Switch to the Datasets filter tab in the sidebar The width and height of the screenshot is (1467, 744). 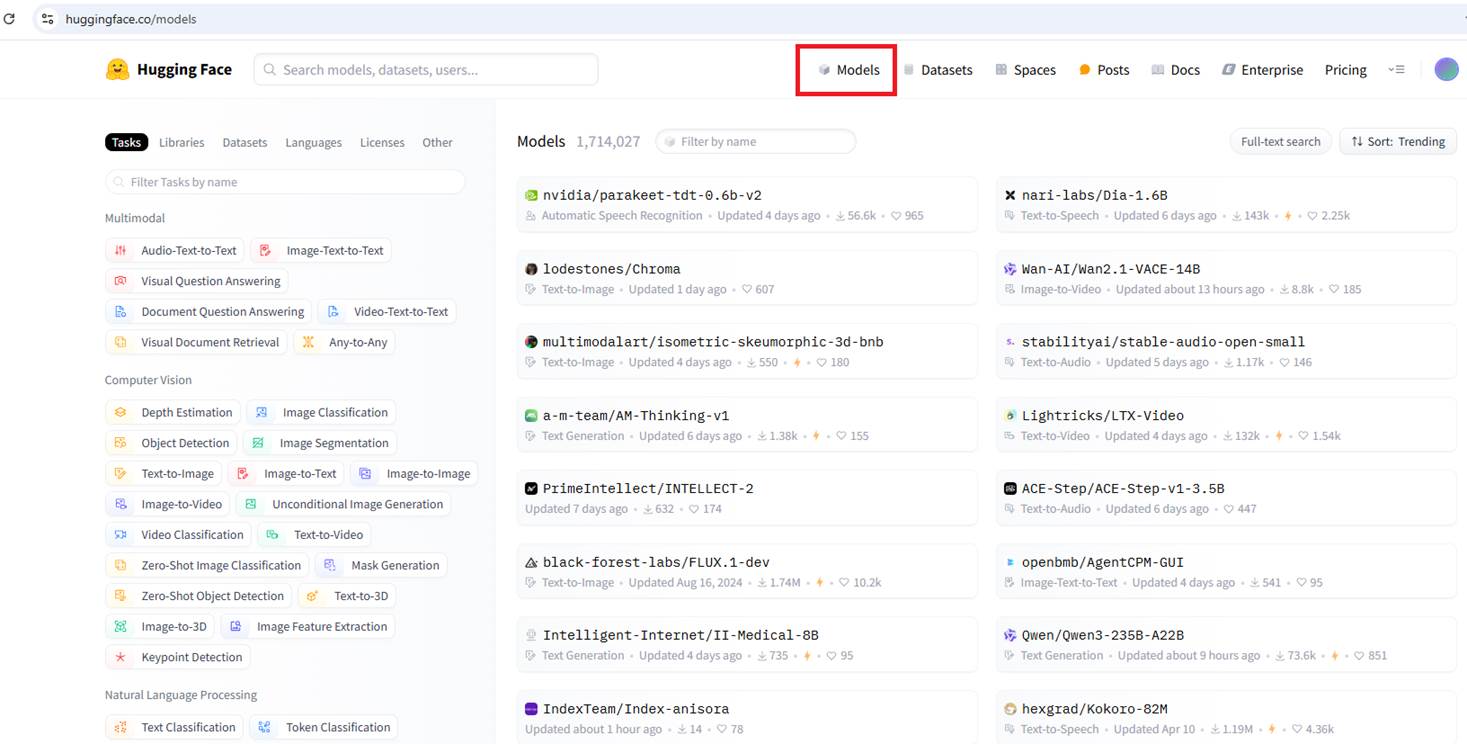[245, 142]
